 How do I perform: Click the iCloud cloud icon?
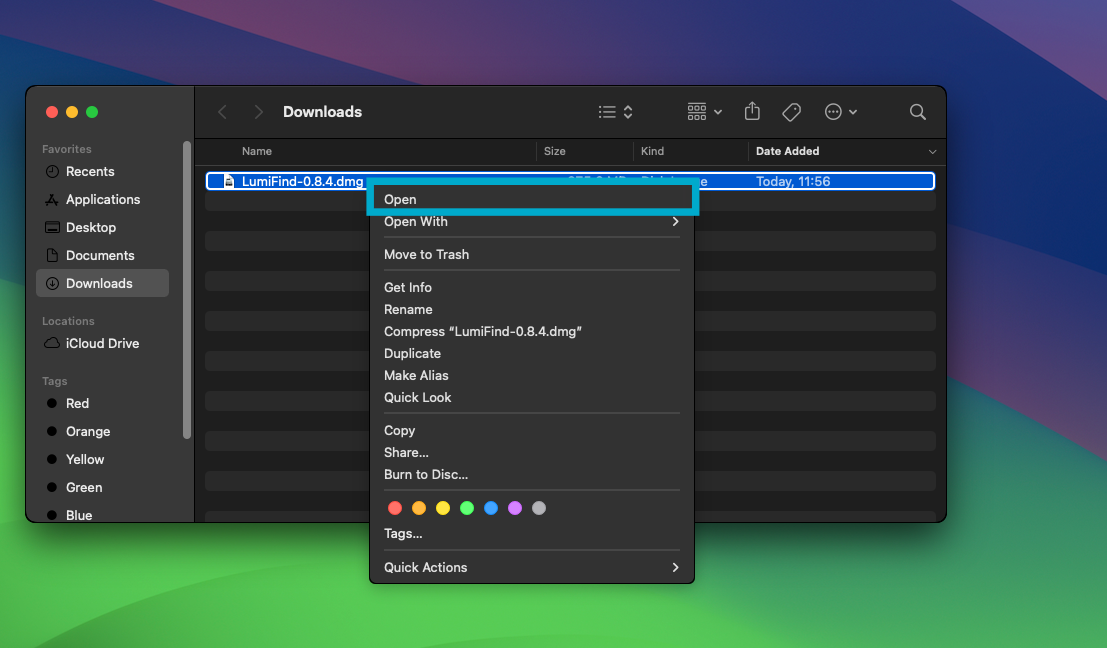[52, 343]
